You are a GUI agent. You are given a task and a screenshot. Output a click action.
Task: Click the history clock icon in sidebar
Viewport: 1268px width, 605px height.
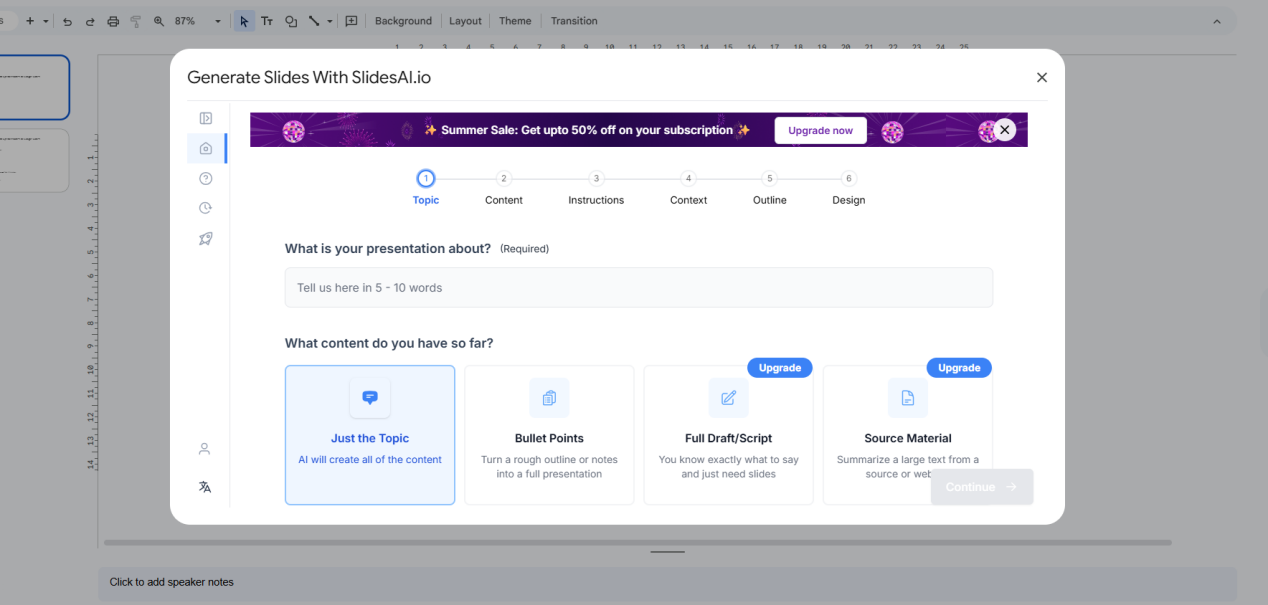pyautogui.click(x=205, y=207)
